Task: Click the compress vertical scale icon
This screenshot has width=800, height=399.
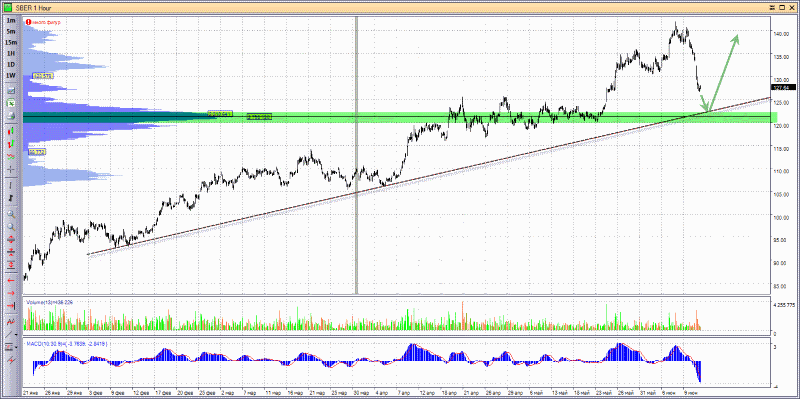Action: (11, 252)
